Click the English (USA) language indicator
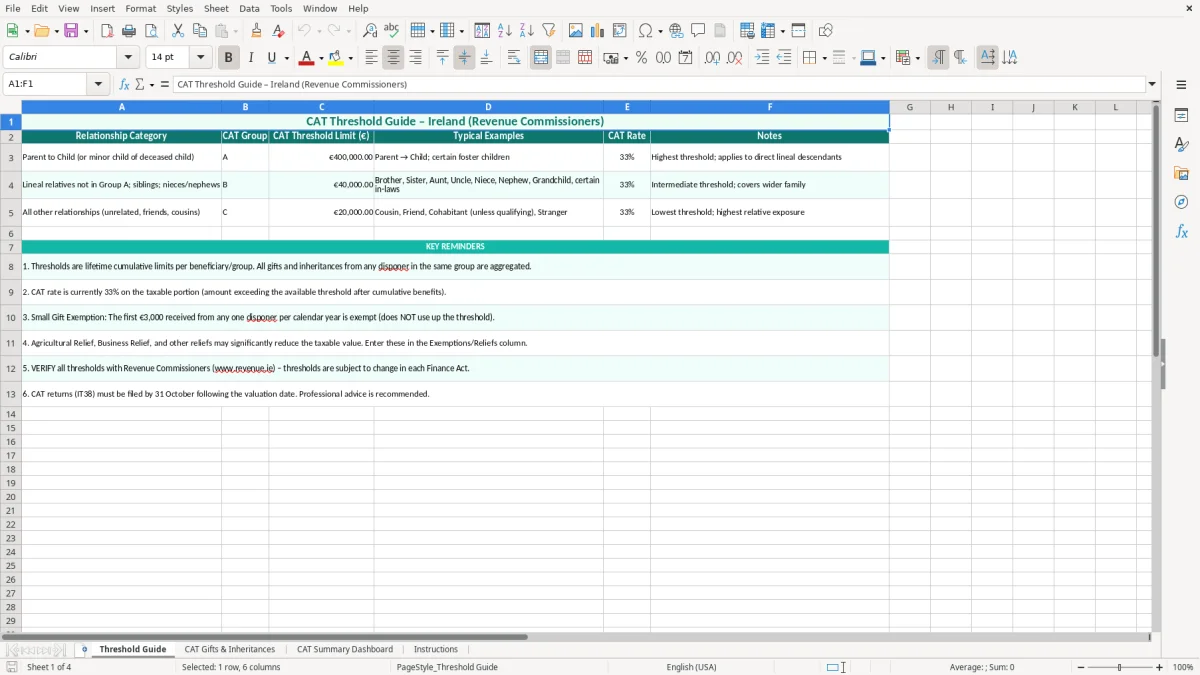This screenshot has width=1200, height=675. pos(692,667)
